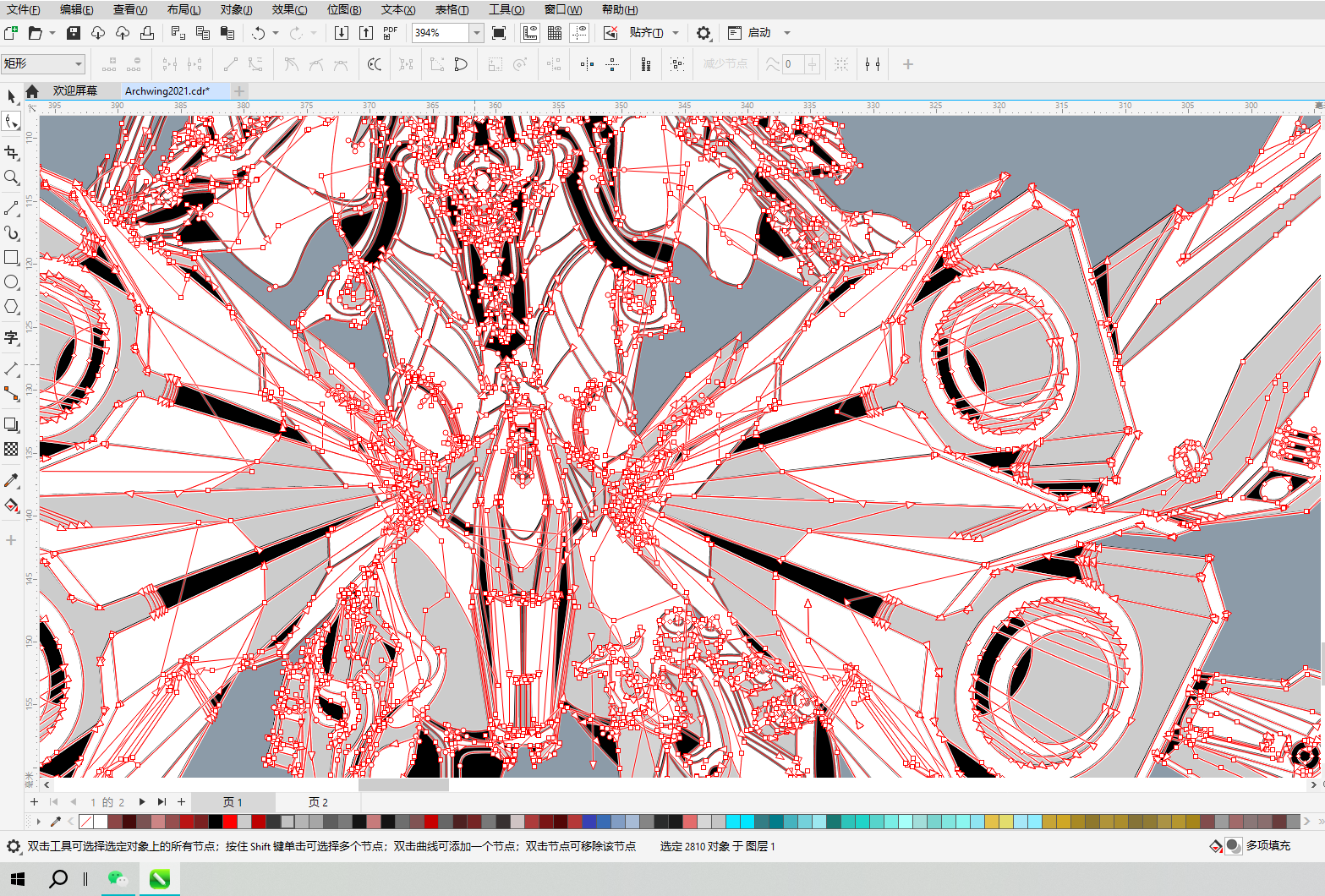The width and height of the screenshot is (1325, 896).
Task: Switch to the 页 2 page tab
Action: coord(318,802)
